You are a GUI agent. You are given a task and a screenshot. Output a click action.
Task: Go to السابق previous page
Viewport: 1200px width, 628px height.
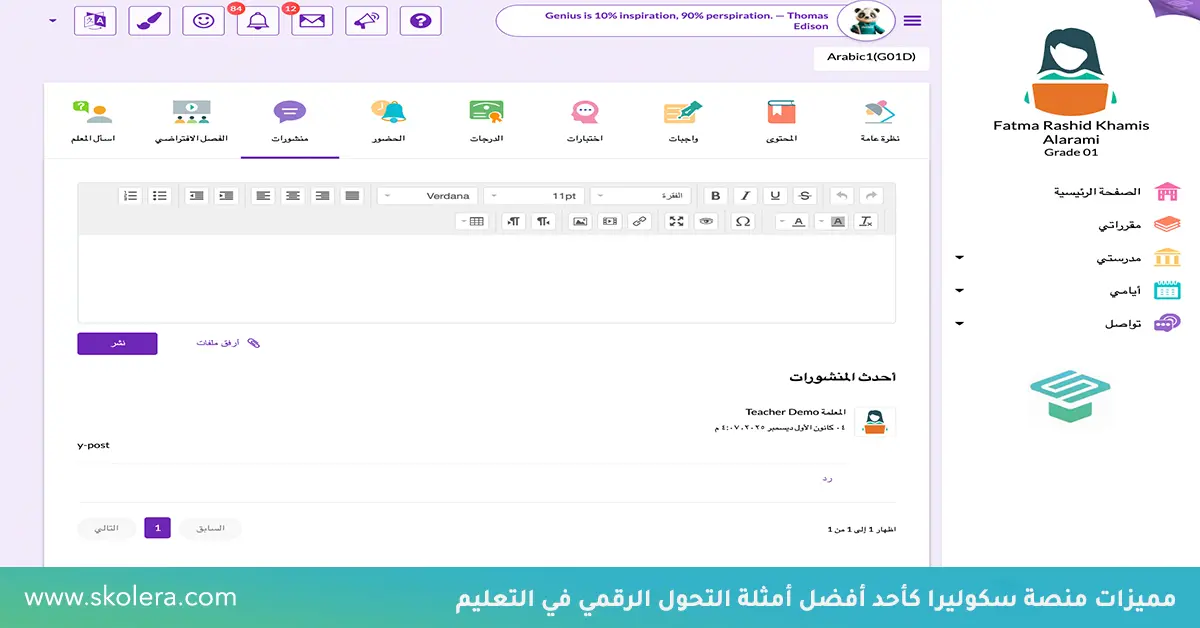[x=210, y=528]
